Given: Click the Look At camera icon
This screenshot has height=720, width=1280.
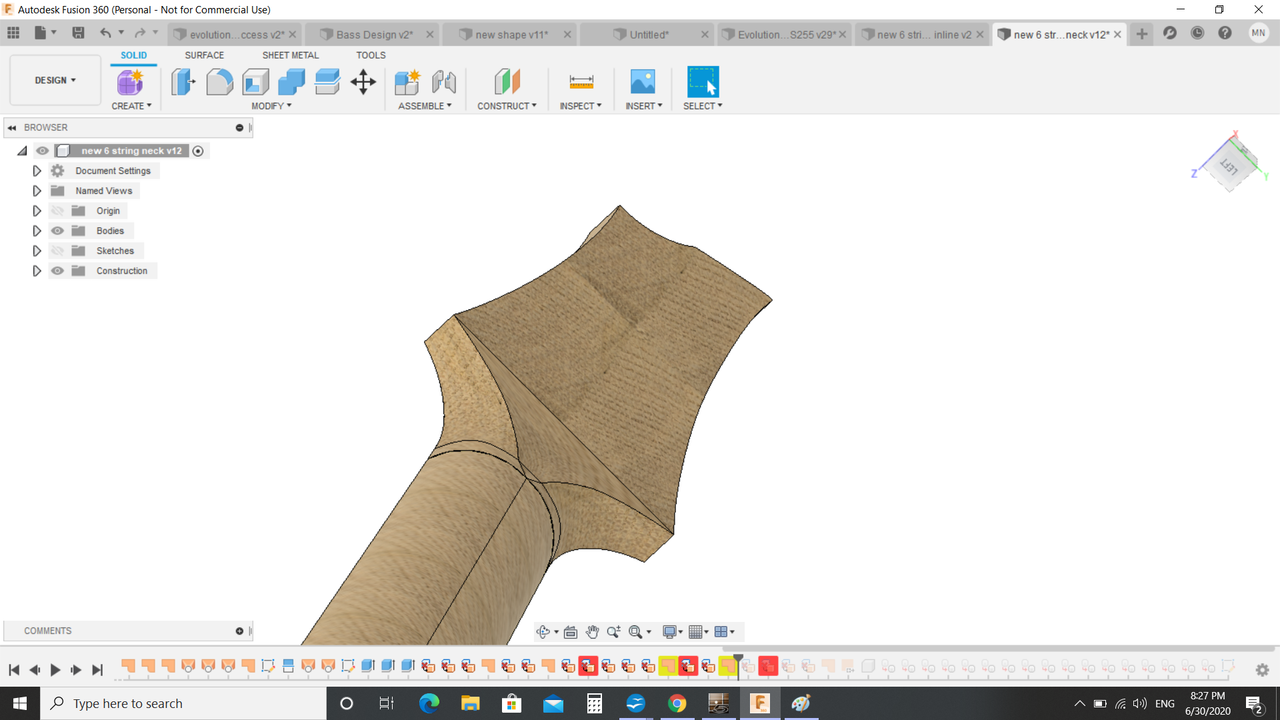Looking at the screenshot, I should [x=570, y=632].
